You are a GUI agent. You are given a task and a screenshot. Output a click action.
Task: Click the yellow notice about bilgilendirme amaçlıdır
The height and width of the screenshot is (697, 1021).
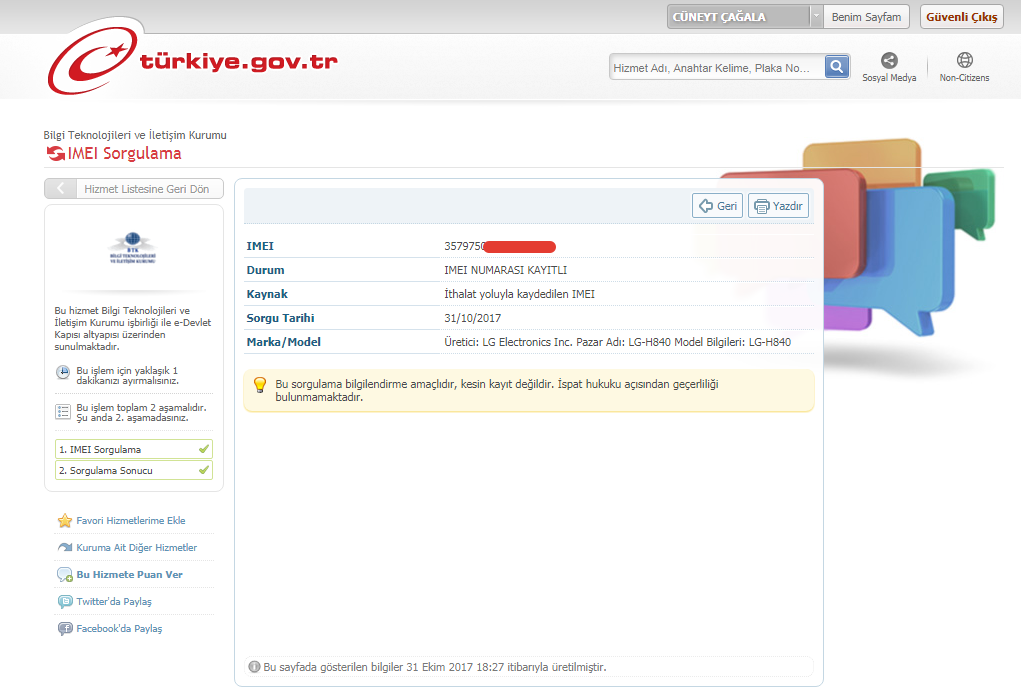point(529,391)
